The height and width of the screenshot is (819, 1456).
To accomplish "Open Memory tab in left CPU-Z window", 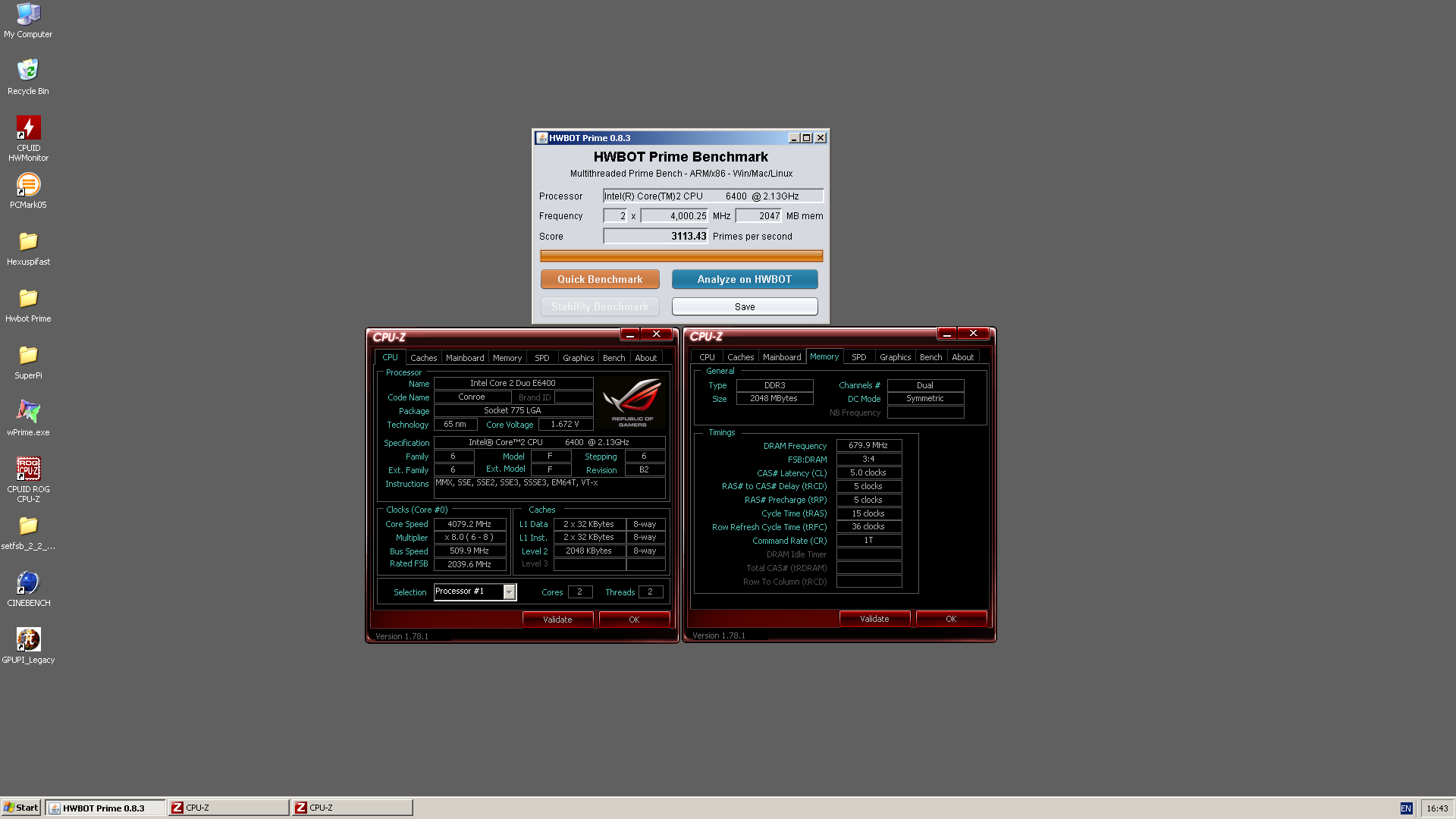I will [x=507, y=358].
